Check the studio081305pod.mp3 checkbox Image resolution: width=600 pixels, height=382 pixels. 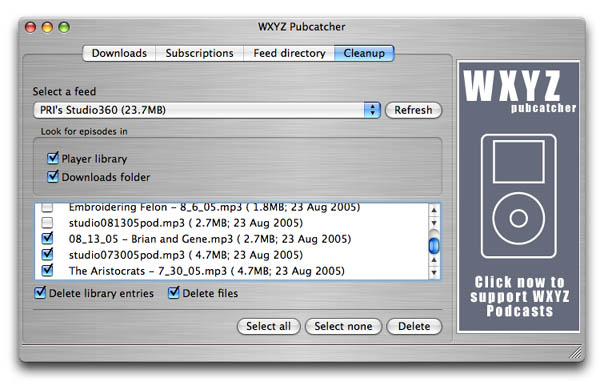click(47, 222)
